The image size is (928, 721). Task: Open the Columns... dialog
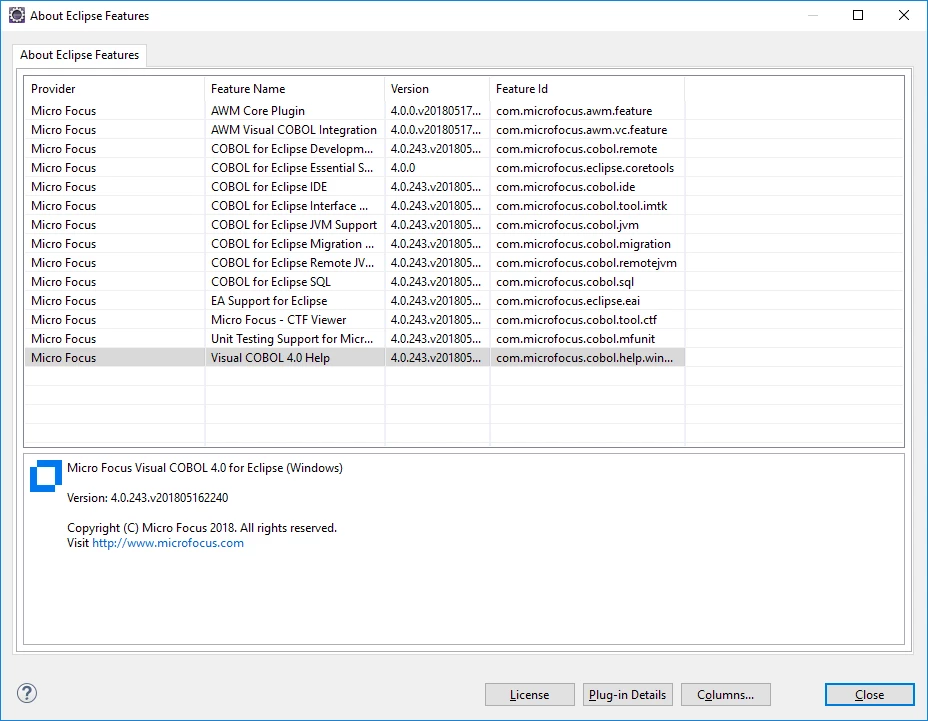(726, 695)
